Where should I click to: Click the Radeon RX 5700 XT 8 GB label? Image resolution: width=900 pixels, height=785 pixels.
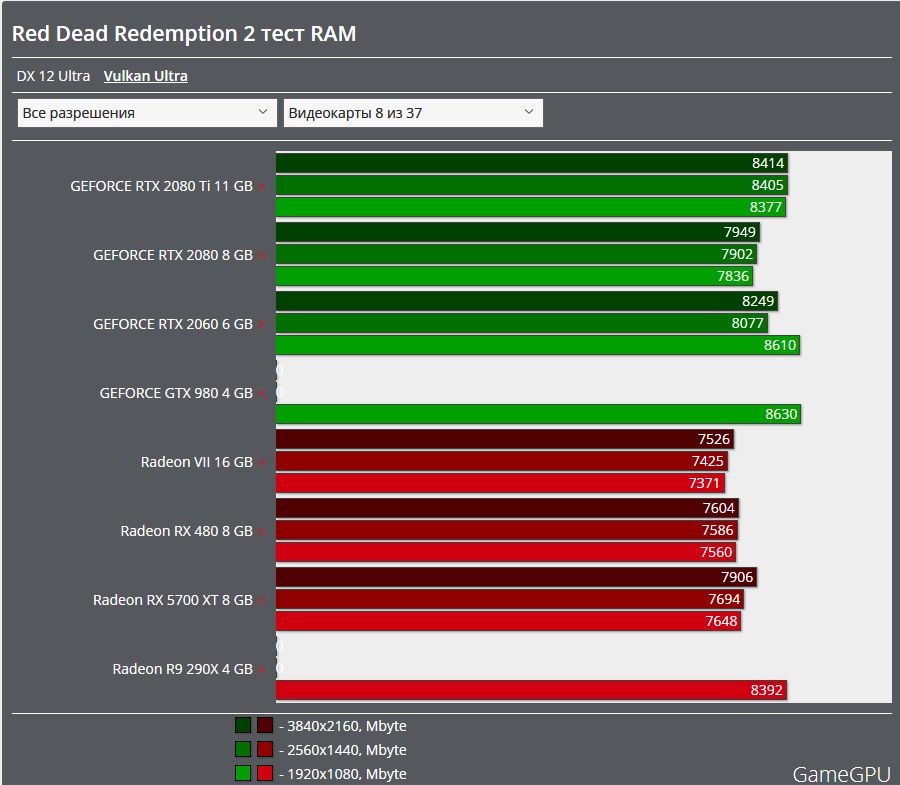pos(173,600)
